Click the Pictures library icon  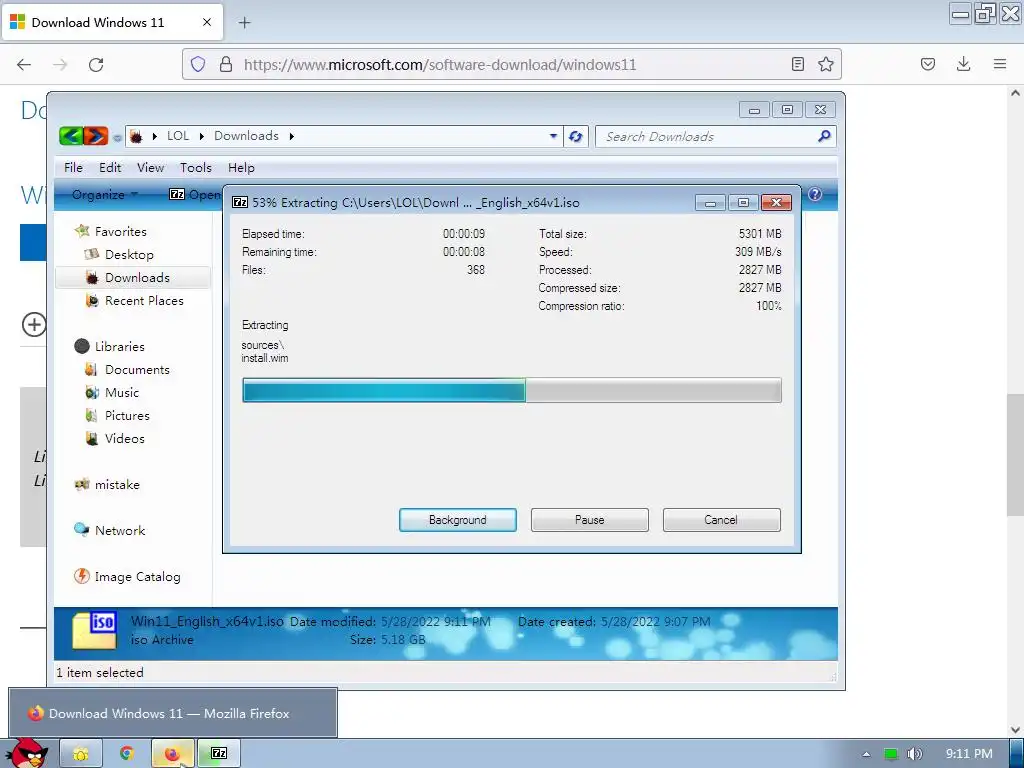91,415
